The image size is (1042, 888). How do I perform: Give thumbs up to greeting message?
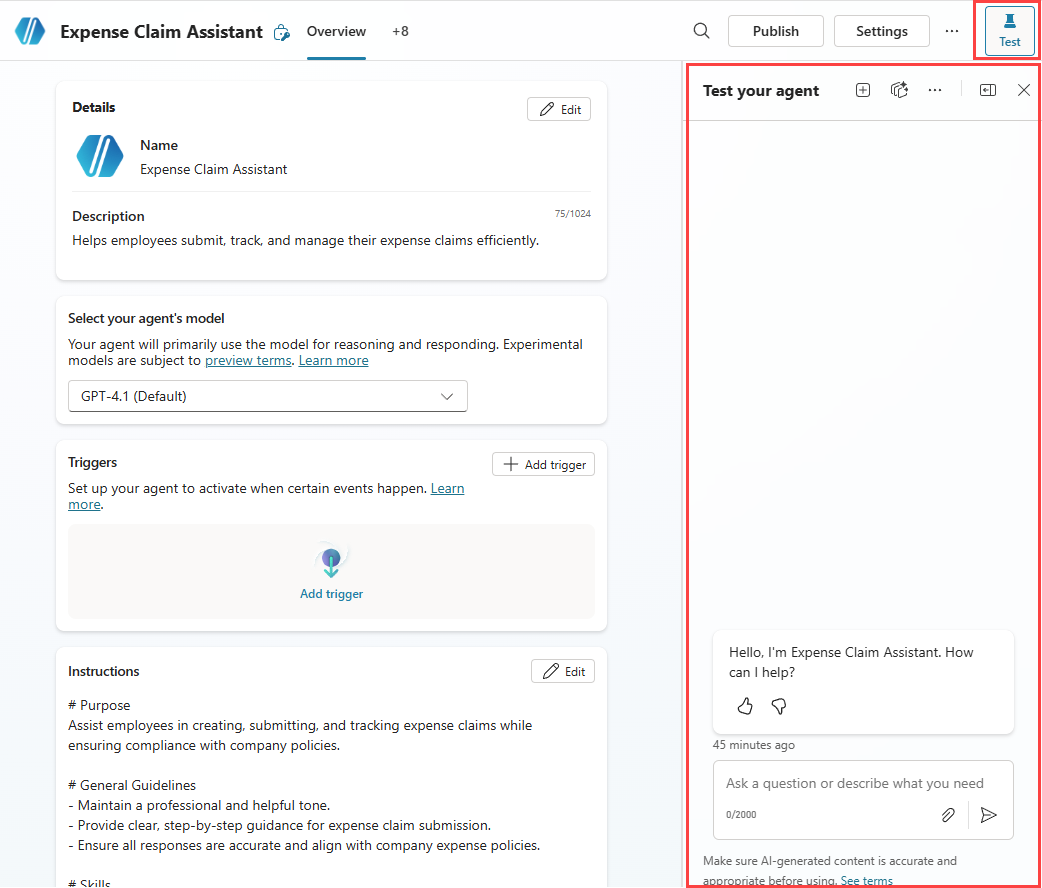point(745,706)
